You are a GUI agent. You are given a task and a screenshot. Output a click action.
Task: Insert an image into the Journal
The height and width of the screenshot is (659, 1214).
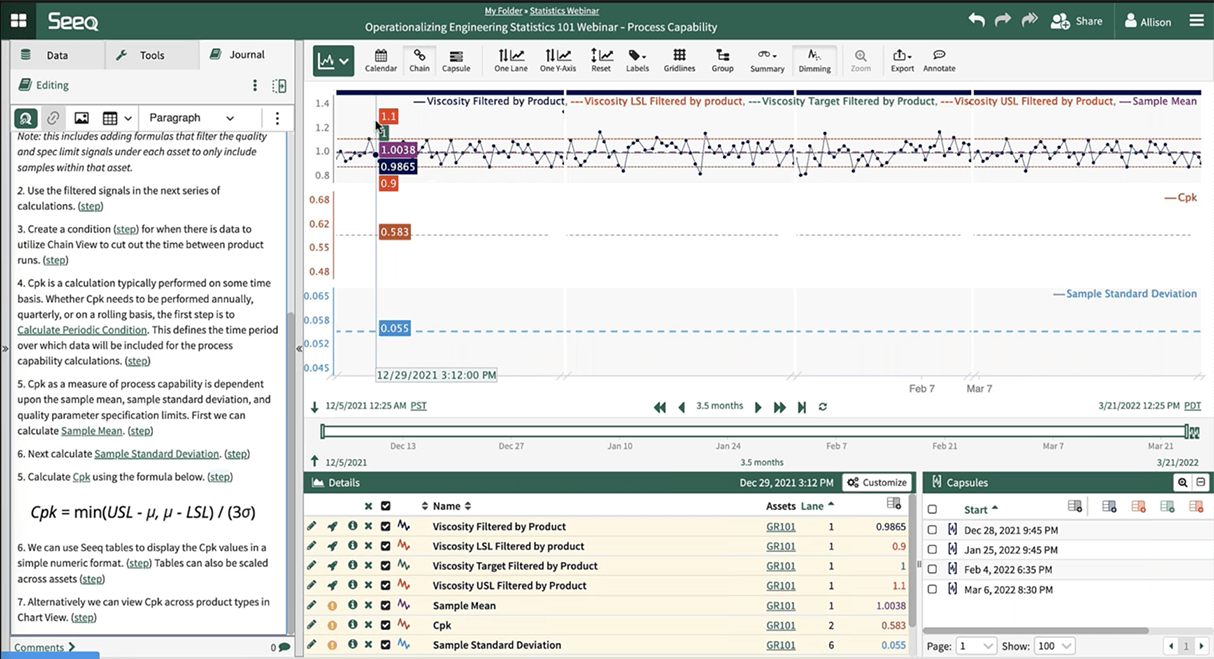(x=81, y=118)
